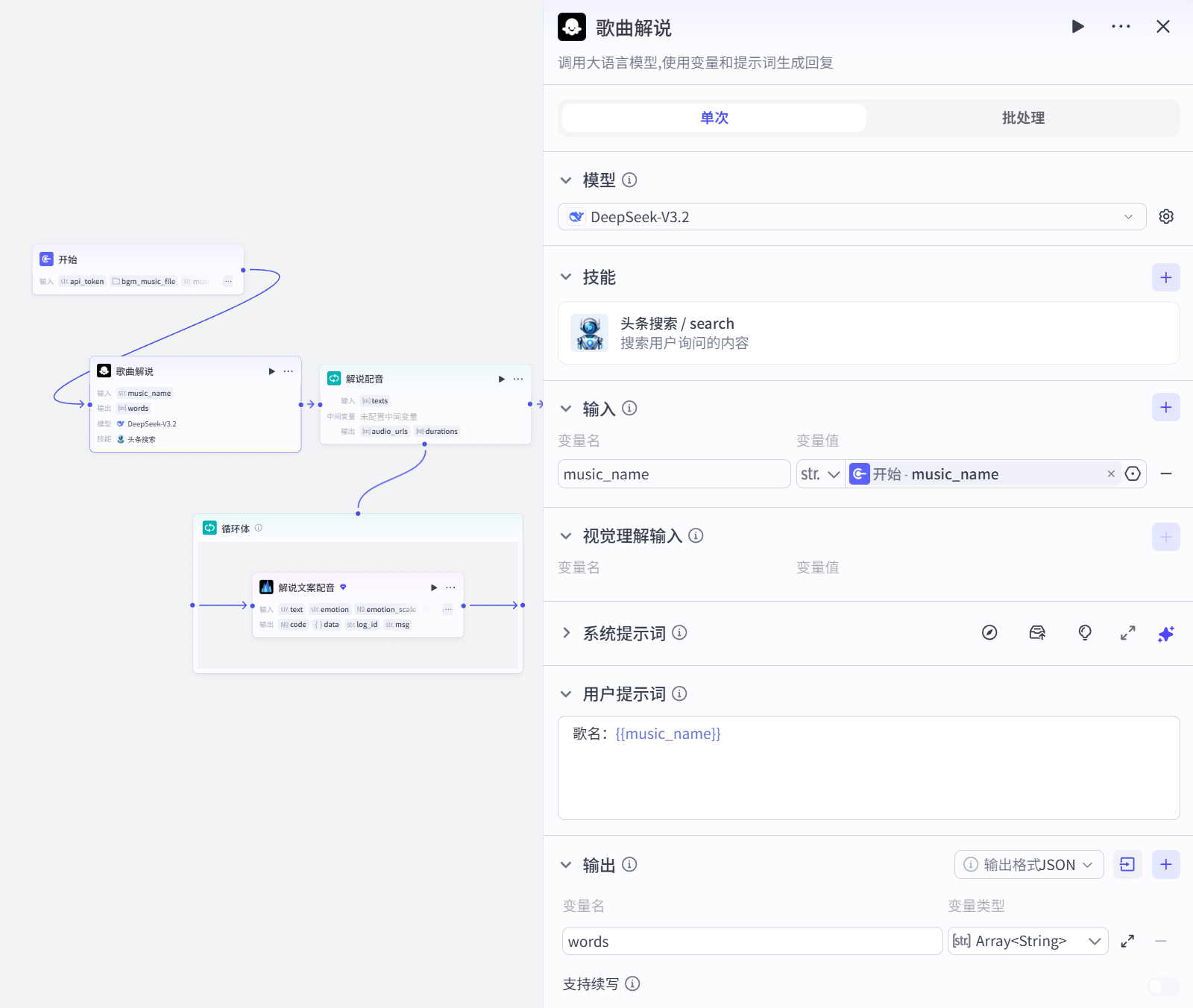Select the 解说配音 node title

tap(365, 379)
